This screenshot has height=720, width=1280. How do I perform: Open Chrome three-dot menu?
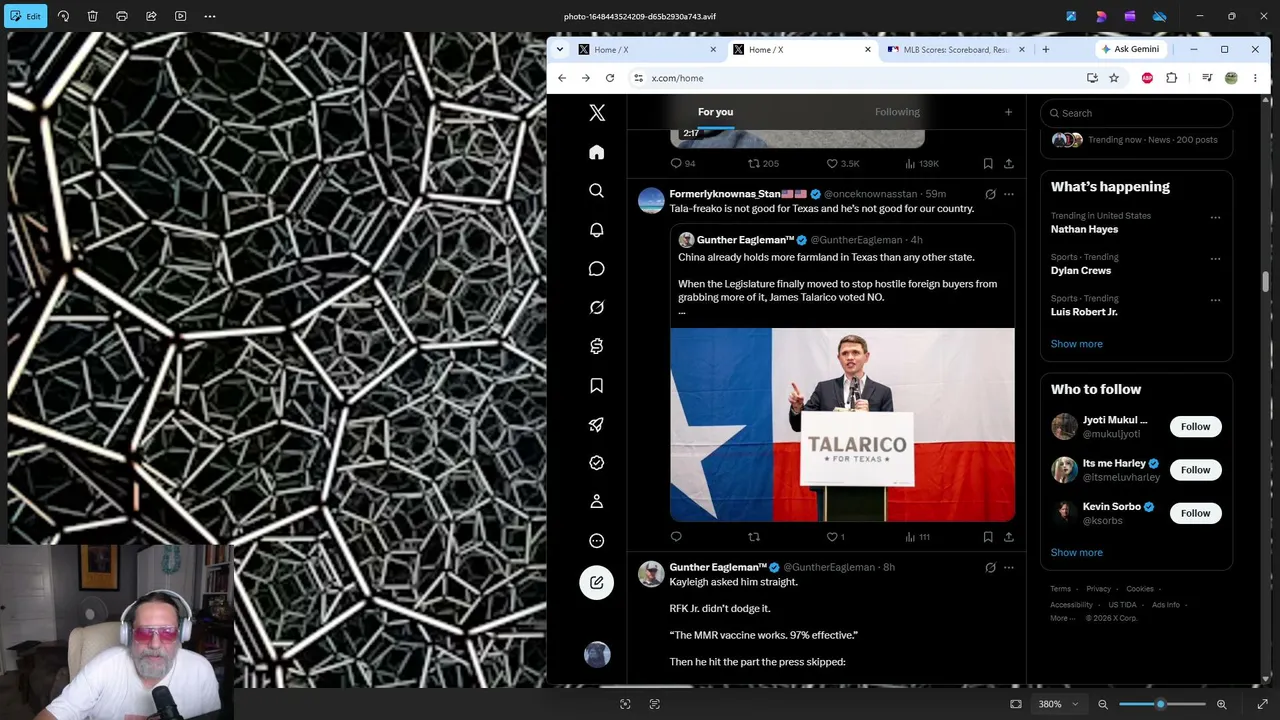pos(1255,78)
